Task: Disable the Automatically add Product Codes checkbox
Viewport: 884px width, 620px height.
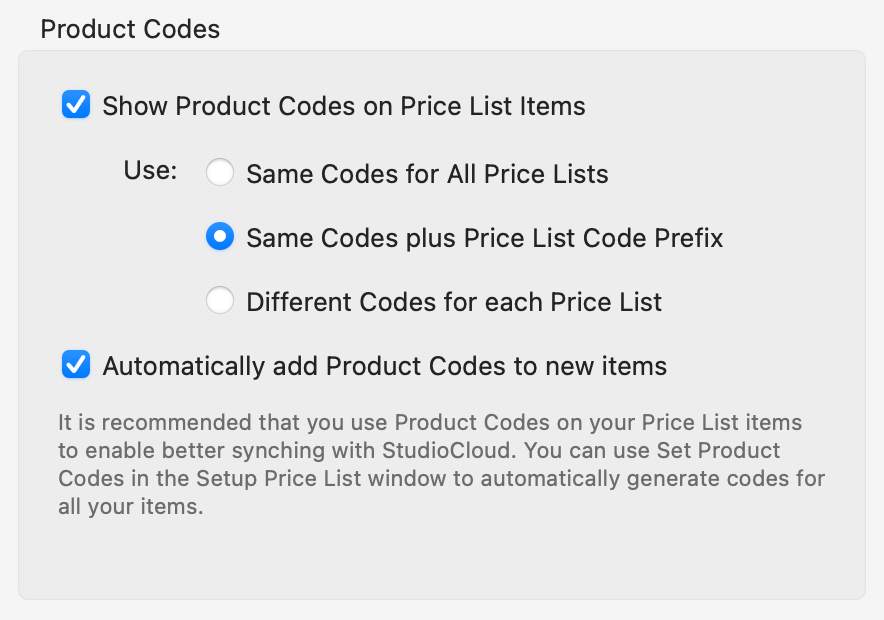Action: tap(76, 365)
